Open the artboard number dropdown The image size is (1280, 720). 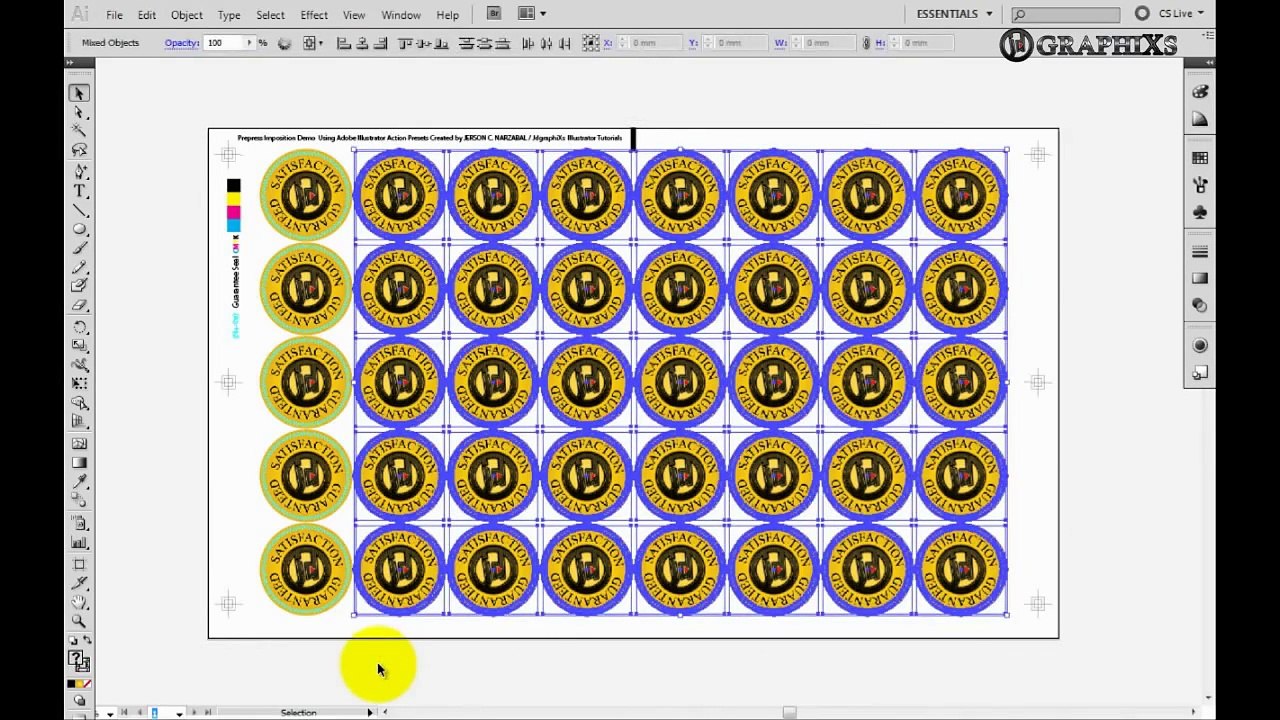[179, 712]
